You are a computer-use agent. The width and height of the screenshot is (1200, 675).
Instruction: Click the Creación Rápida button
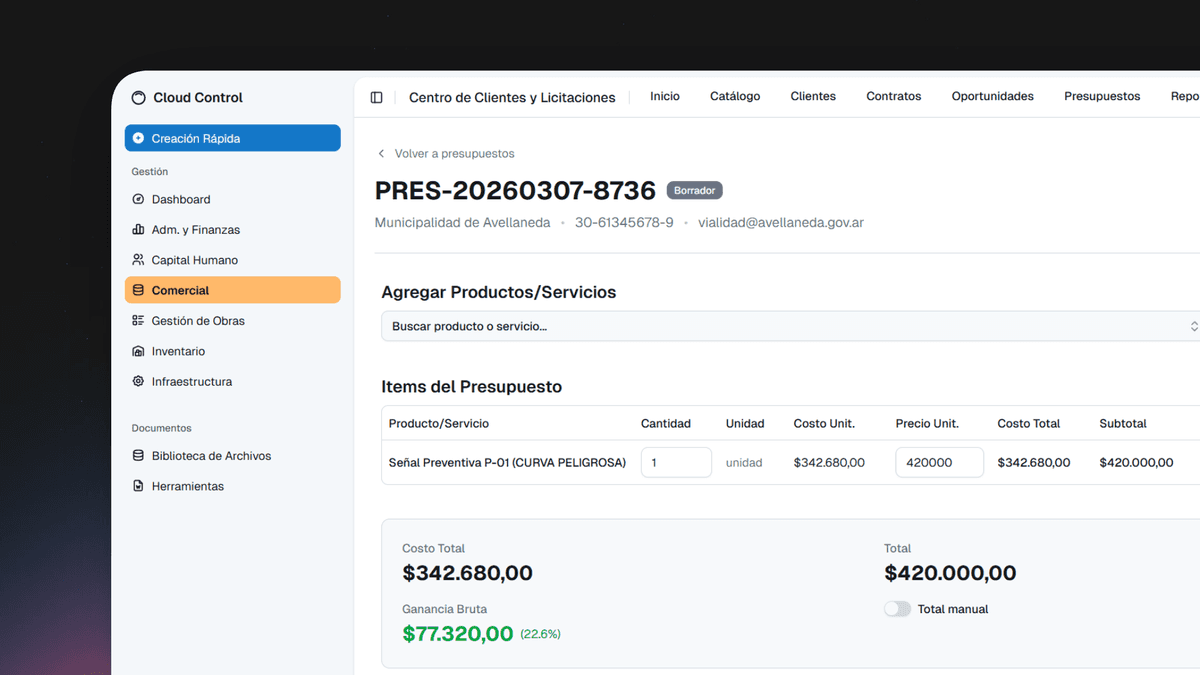(x=233, y=138)
